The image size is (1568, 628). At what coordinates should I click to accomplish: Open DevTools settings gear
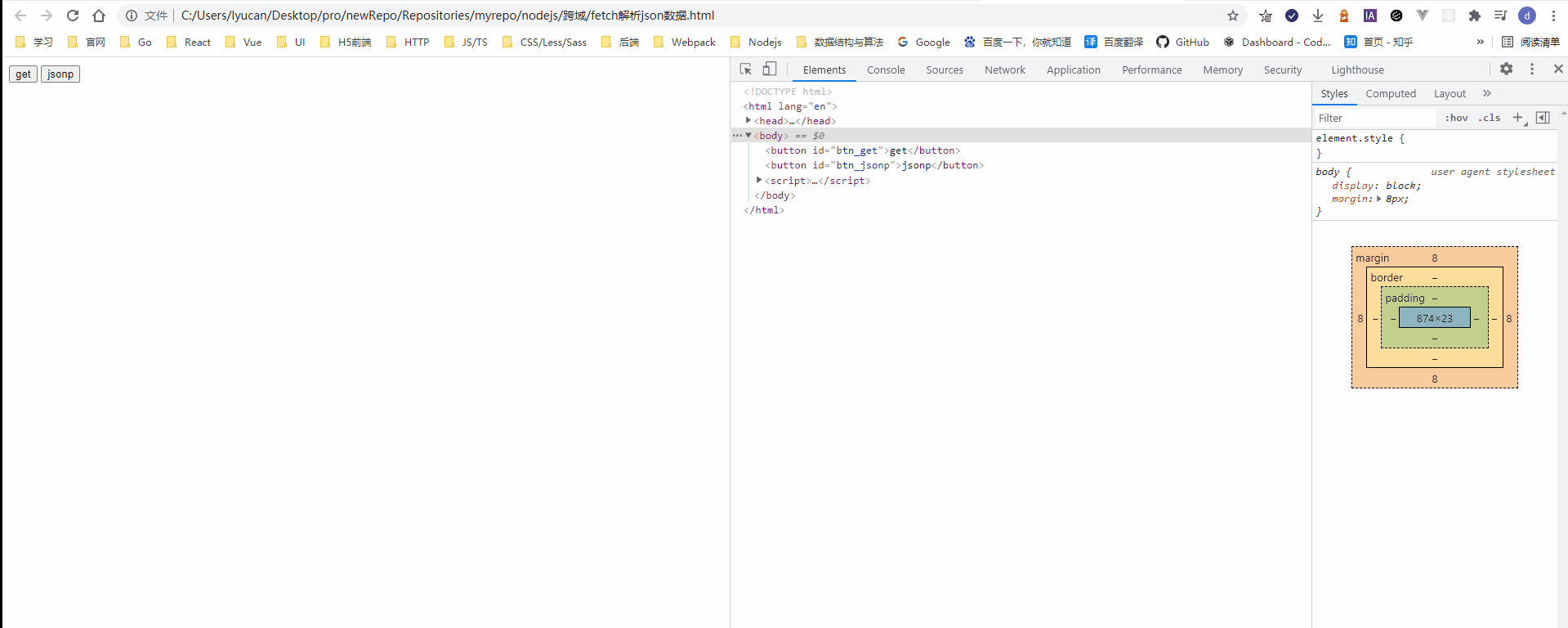click(x=1507, y=70)
